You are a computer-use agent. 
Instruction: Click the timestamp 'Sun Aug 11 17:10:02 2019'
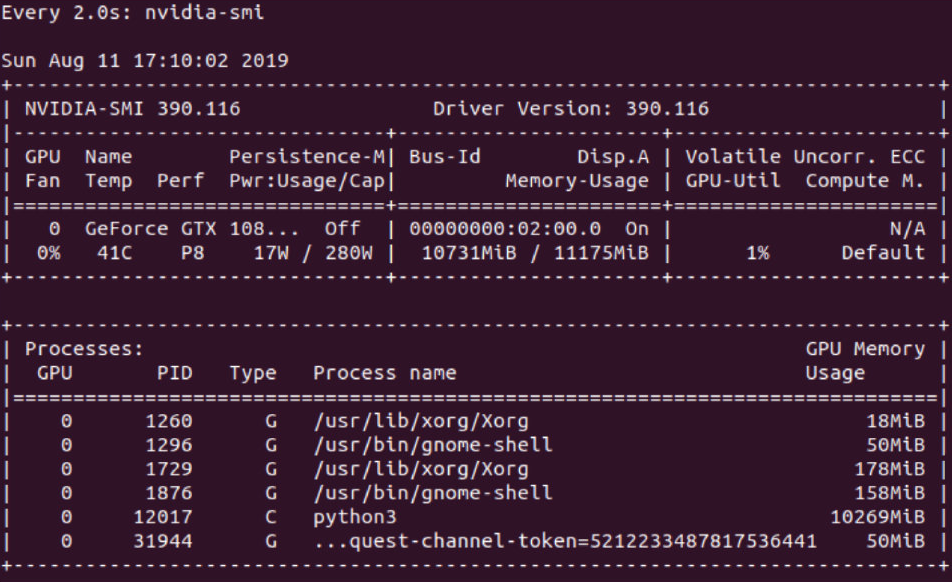(x=144, y=61)
